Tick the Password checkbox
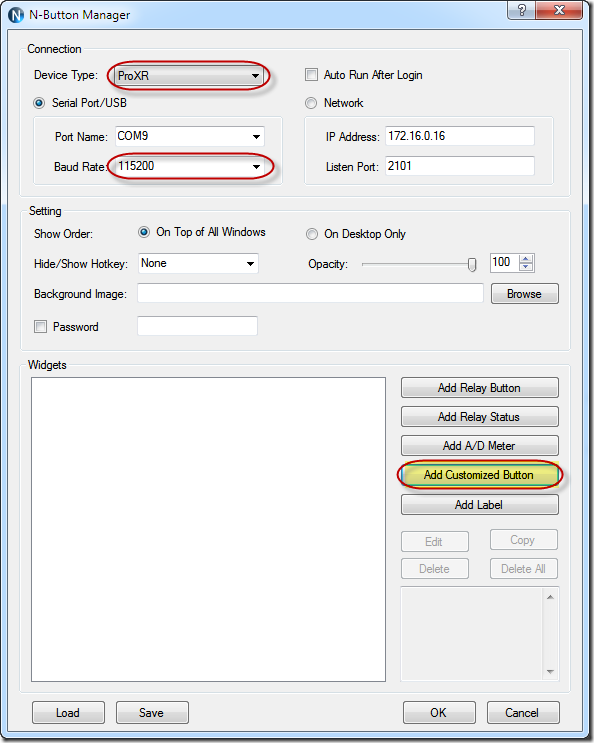Viewport: 594px width, 743px height. [40, 326]
